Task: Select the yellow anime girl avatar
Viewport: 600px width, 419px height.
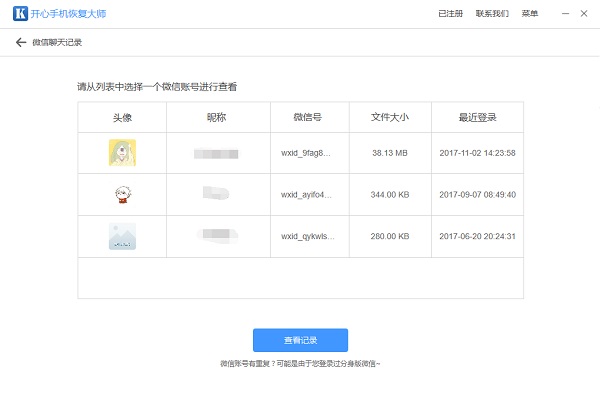Action: [122, 153]
